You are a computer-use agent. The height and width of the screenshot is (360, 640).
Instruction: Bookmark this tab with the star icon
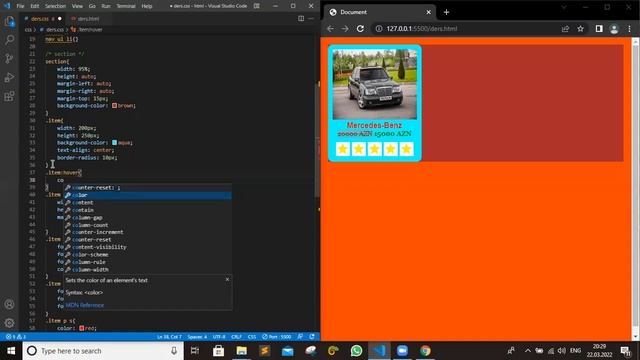(x=580, y=29)
